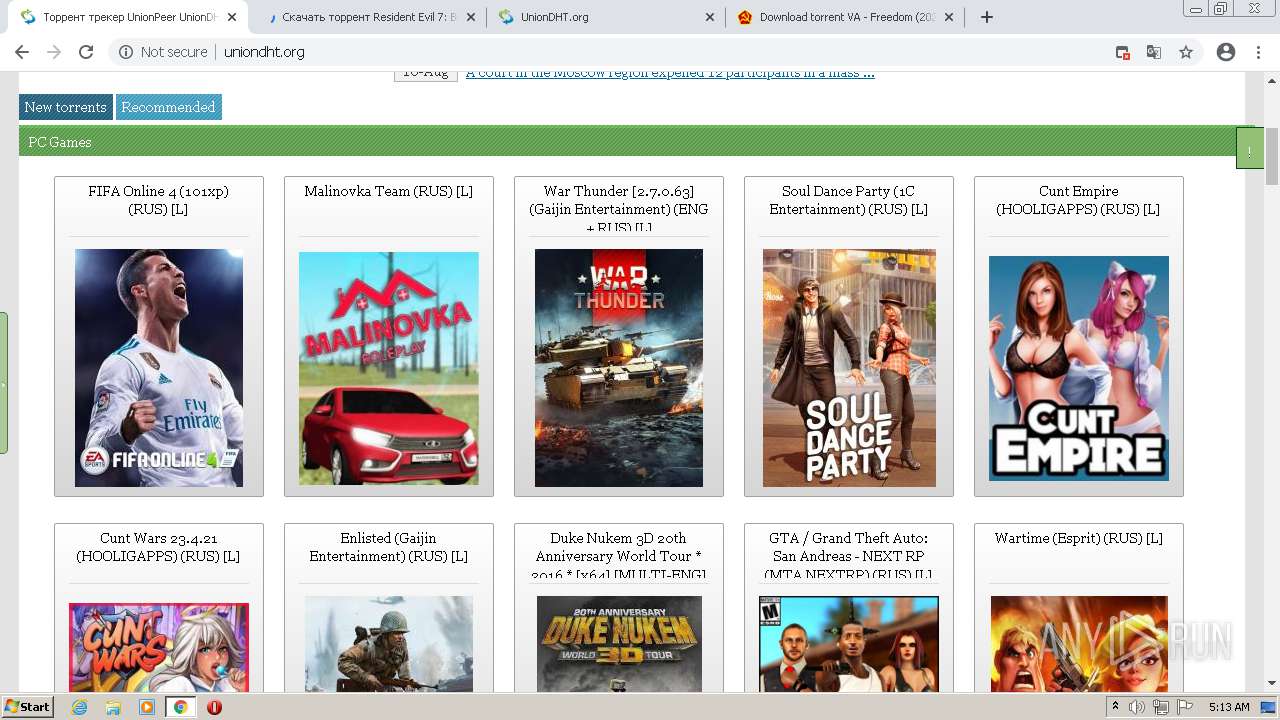The width and height of the screenshot is (1280, 720).
Task: Click the page scrollbar up arrow
Action: pos(1272,79)
